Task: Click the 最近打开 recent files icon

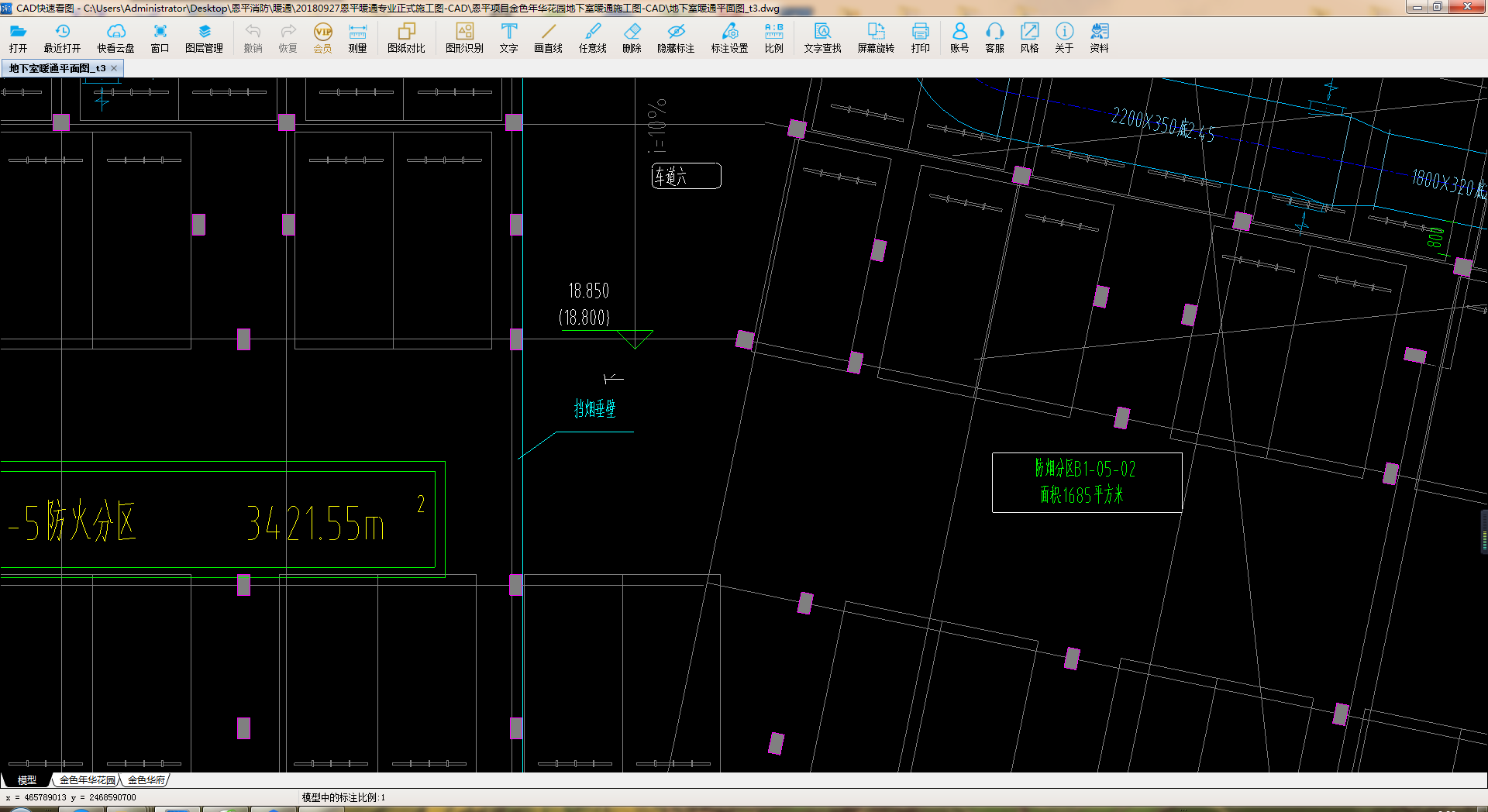Action: tap(62, 38)
